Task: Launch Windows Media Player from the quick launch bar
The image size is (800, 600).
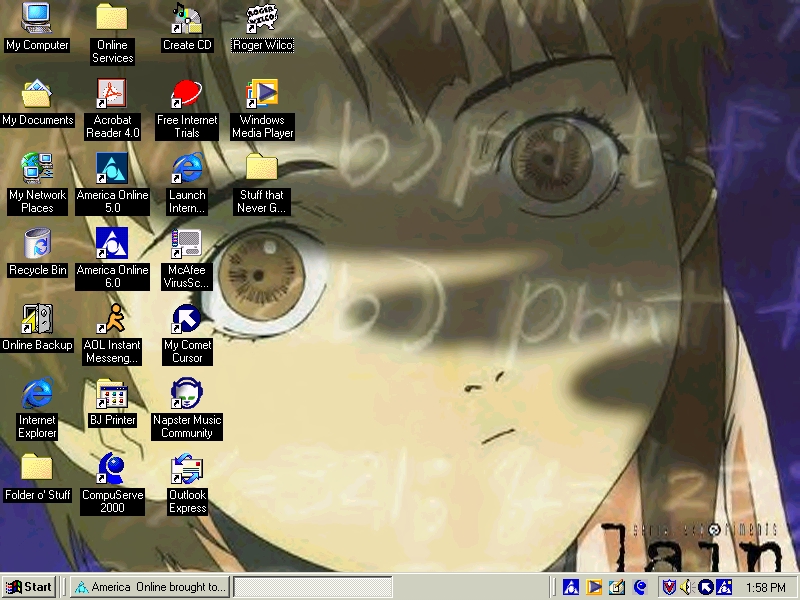Action: [594, 587]
